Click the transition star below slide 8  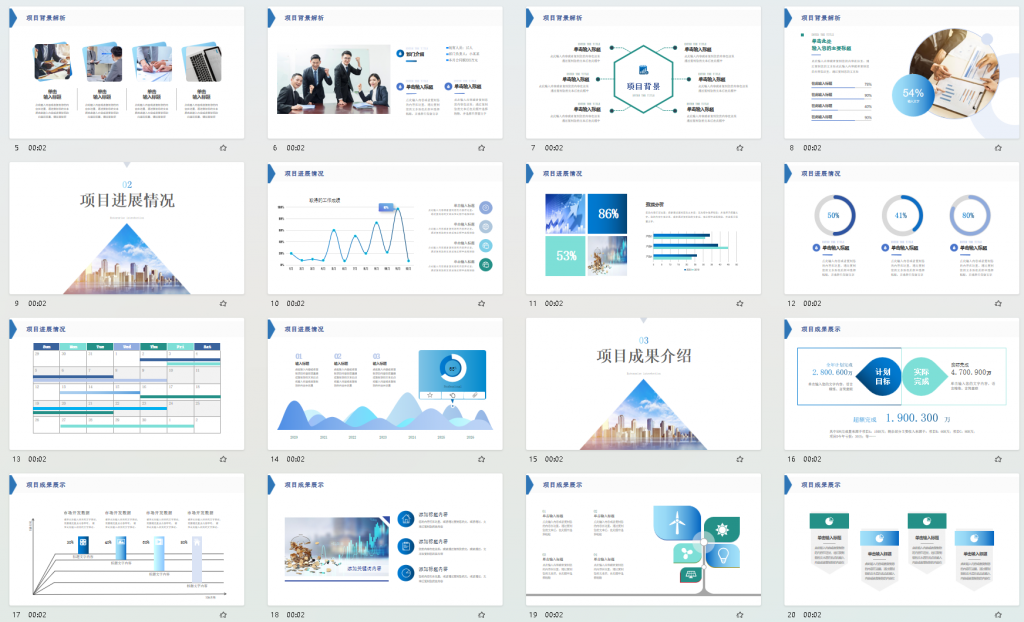pyautogui.click(x=997, y=148)
